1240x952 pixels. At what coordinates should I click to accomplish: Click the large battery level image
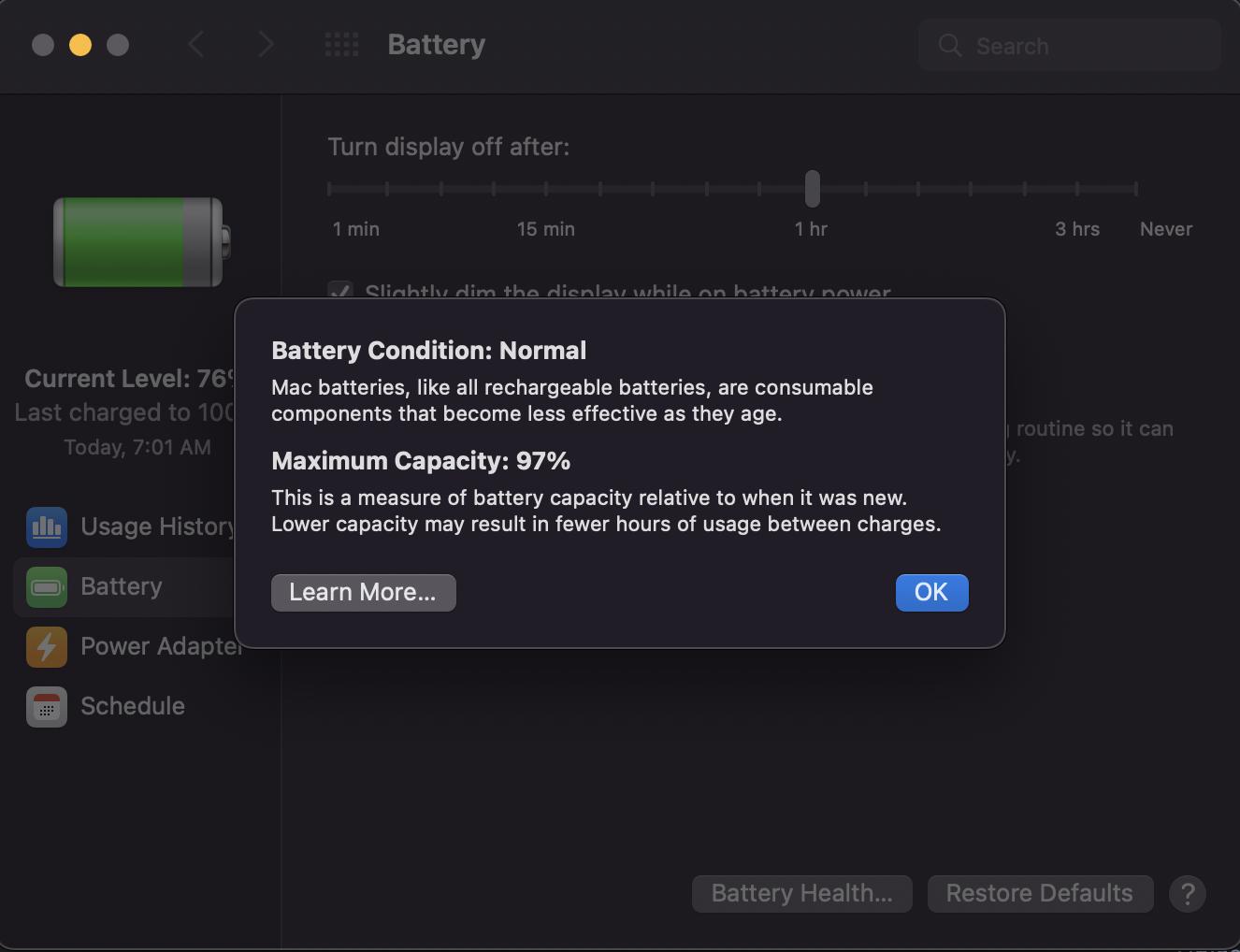click(x=142, y=242)
